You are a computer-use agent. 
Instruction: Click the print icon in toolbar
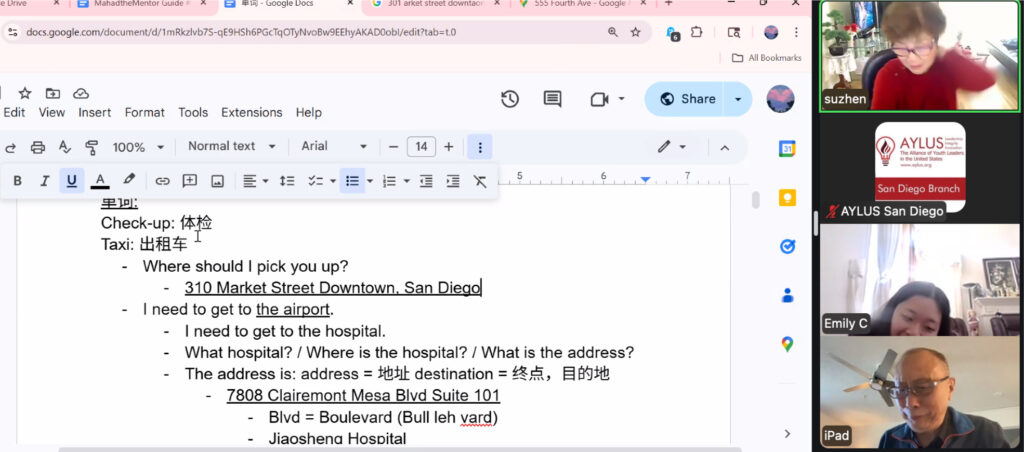click(x=38, y=147)
